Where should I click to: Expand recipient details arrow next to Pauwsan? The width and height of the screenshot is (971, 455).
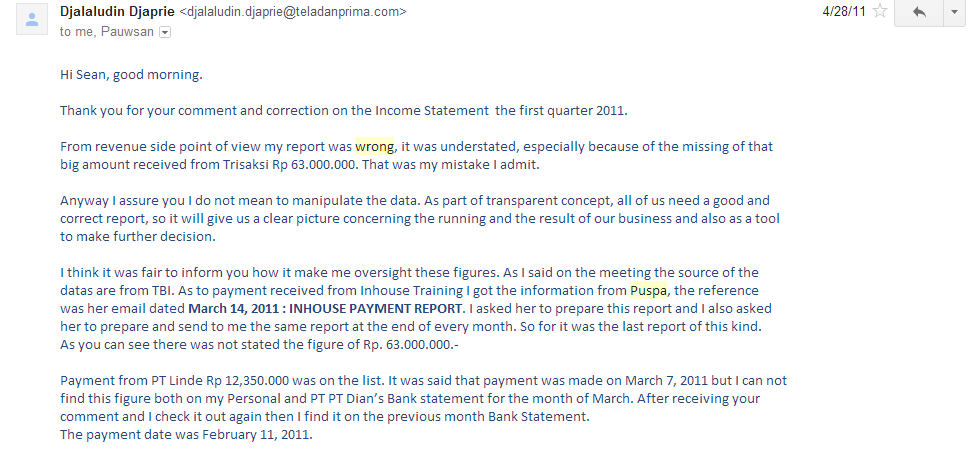point(165,32)
